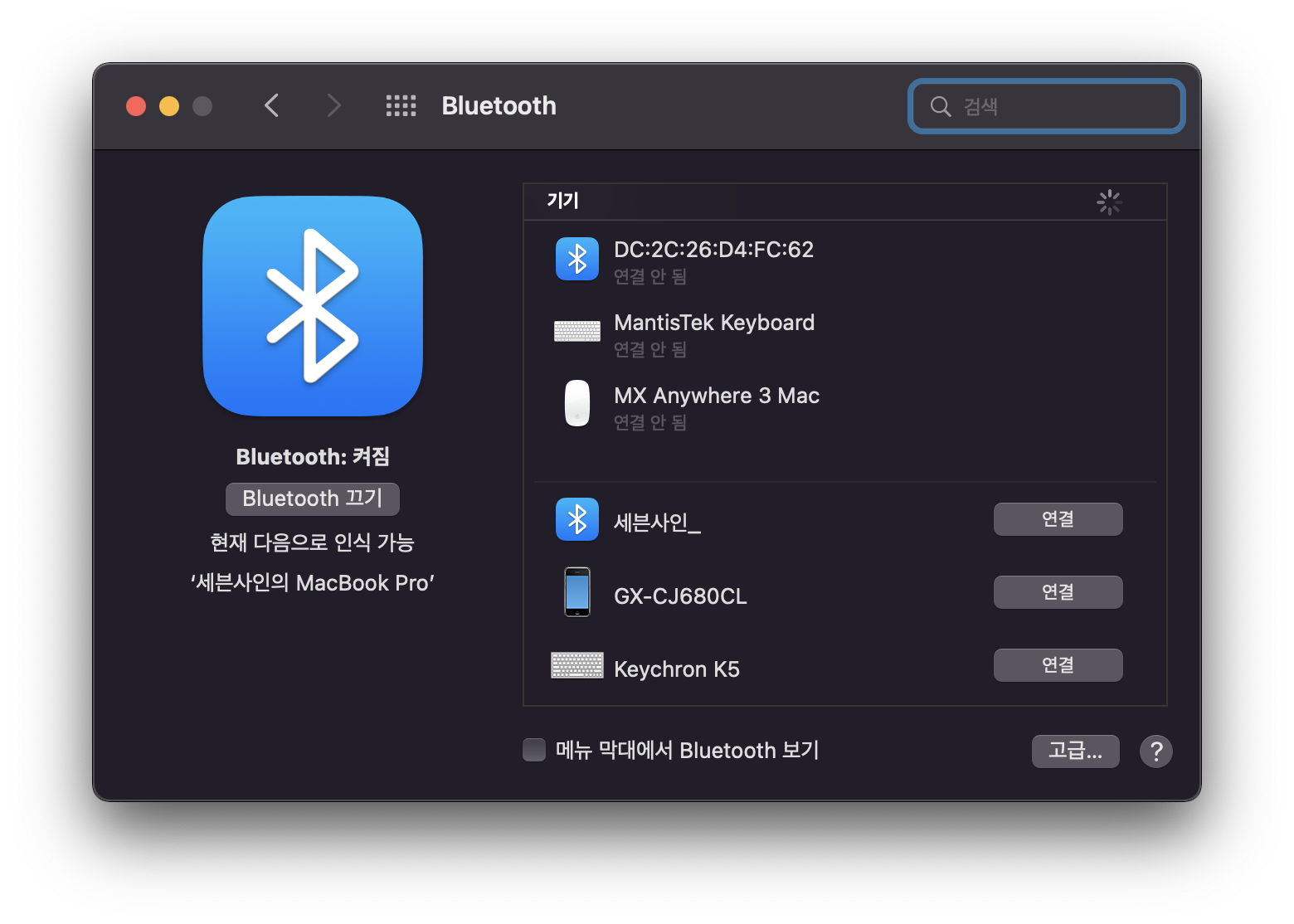Close the Bluetooth window with red button

coord(136,106)
